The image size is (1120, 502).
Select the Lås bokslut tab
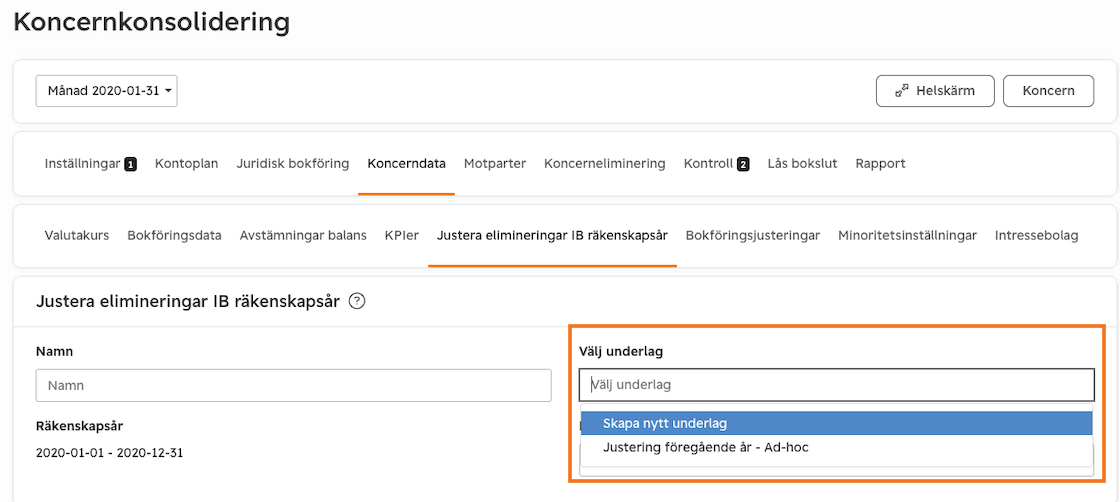click(x=802, y=164)
